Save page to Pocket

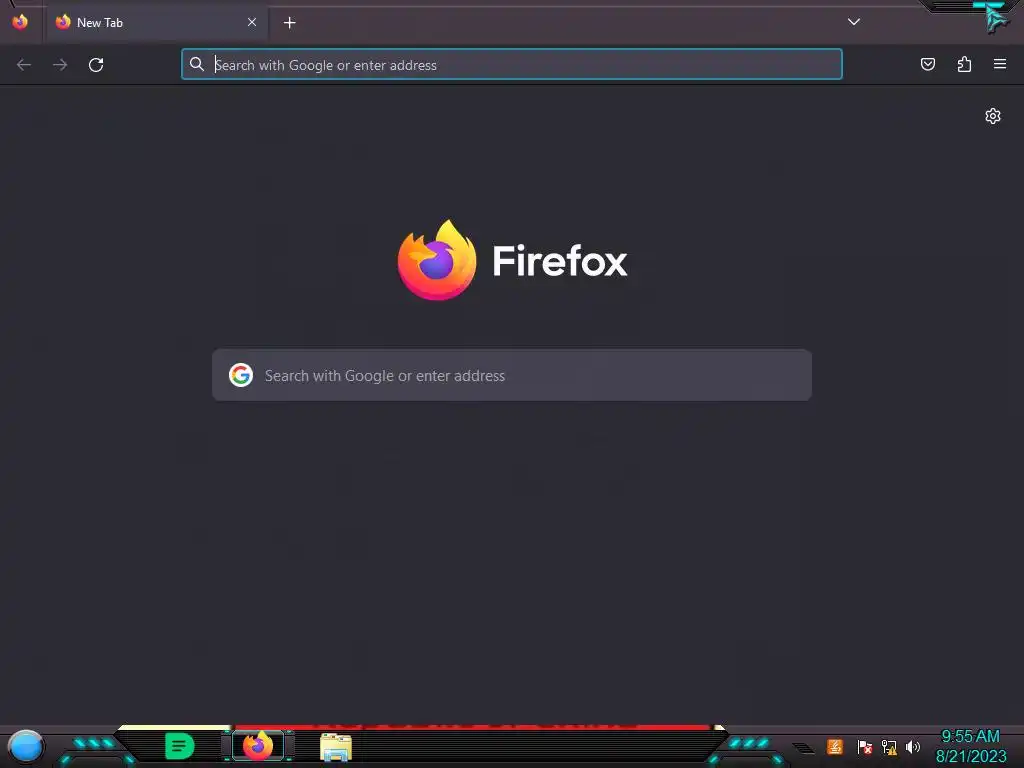[x=928, y=64]
